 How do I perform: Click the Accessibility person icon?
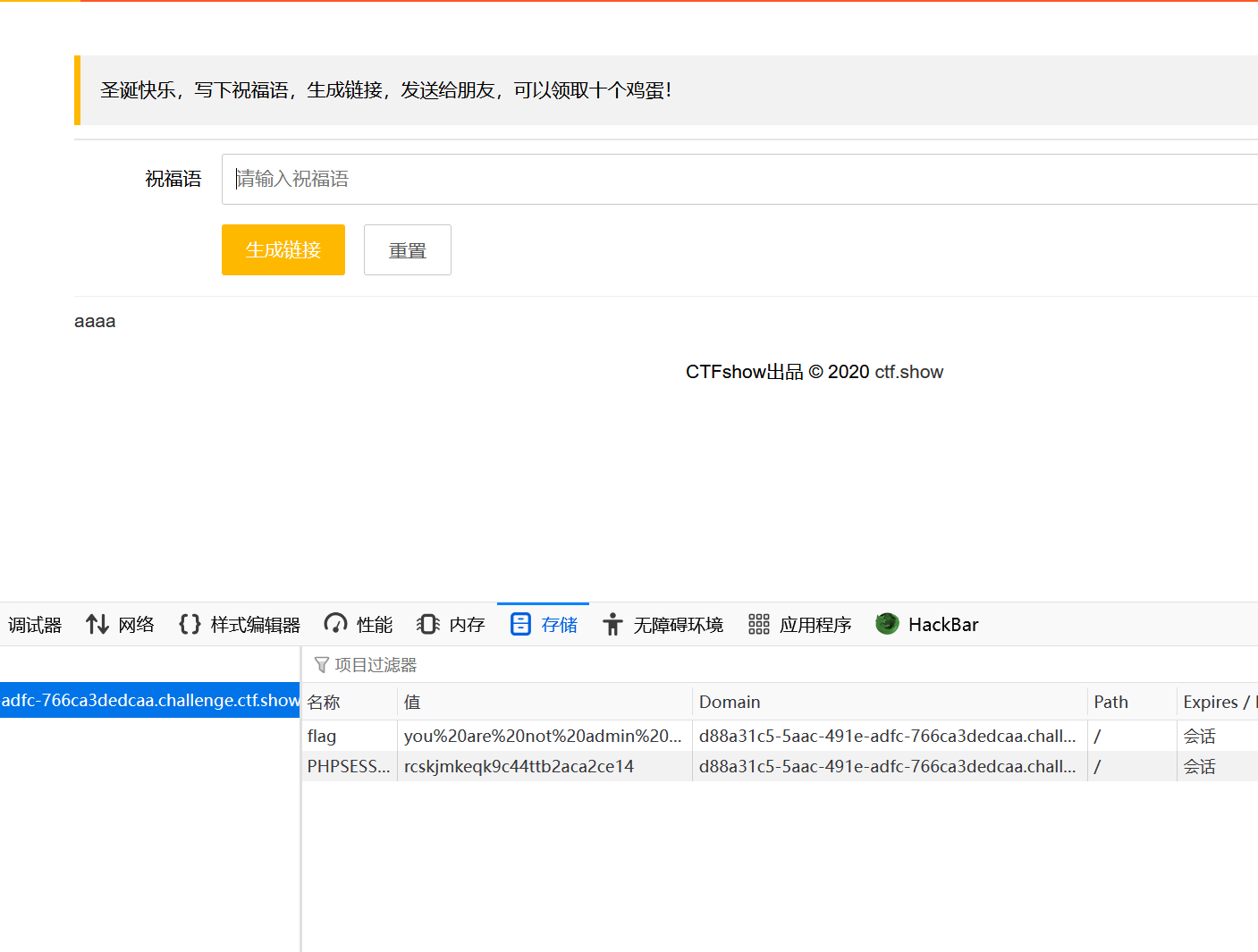click(x=612, y=624)
